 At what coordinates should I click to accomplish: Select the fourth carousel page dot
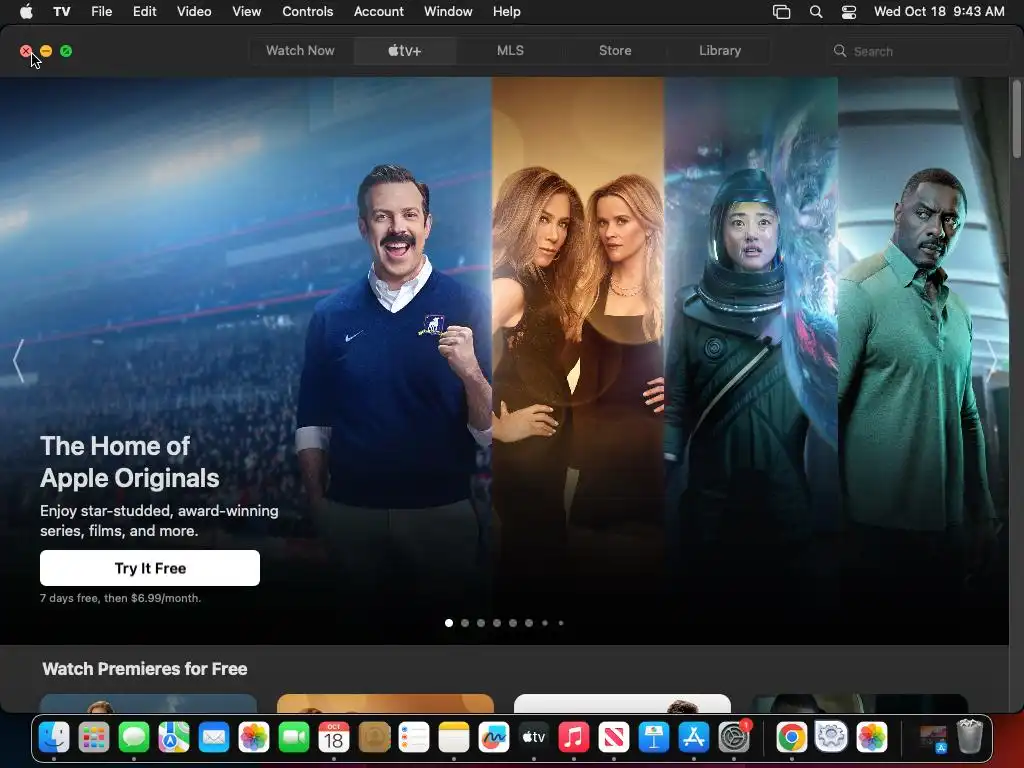497,622
